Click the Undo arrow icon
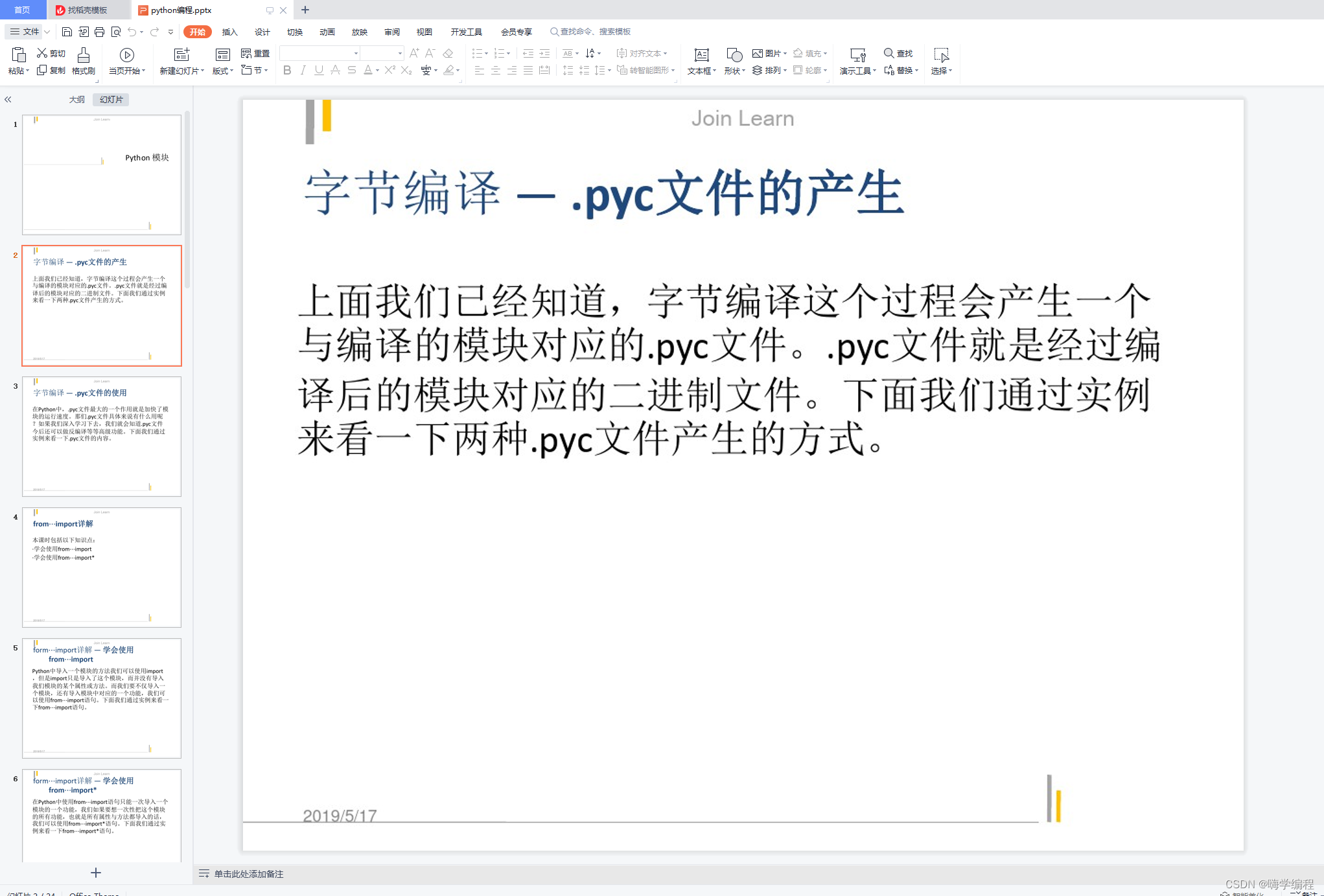 [x=132, y=32]
